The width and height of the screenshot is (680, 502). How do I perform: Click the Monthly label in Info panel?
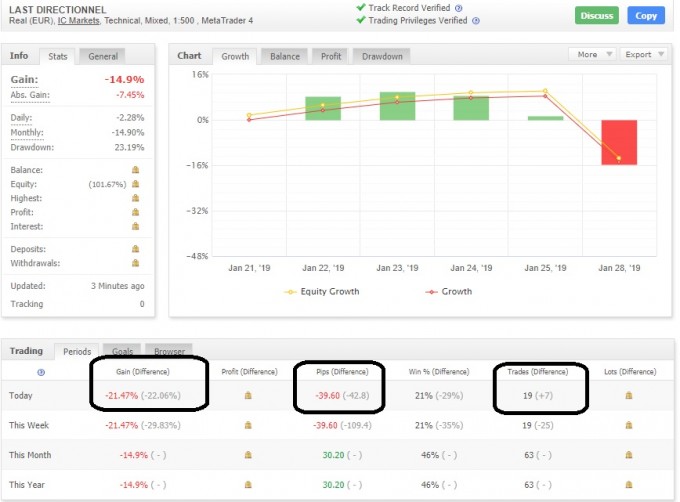[27, 133]
